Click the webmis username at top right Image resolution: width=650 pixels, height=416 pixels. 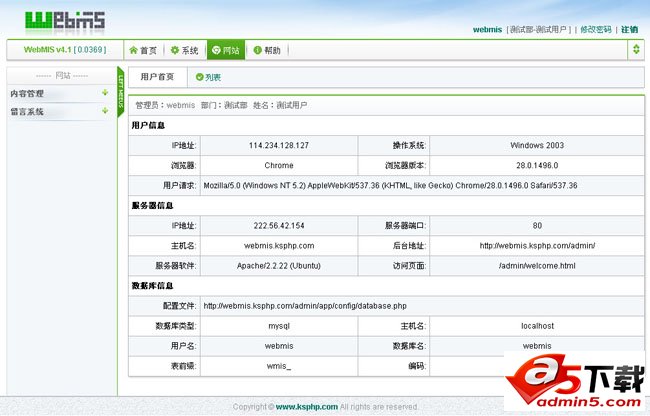point(487,29)
